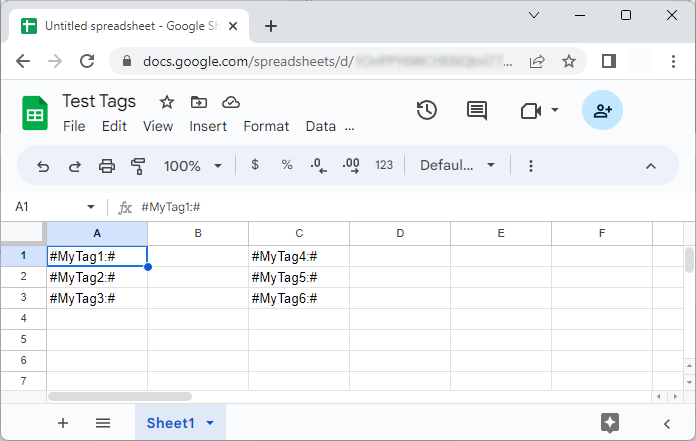
Task: Hide the menus with the up chevron
Action: coord(651,166)
